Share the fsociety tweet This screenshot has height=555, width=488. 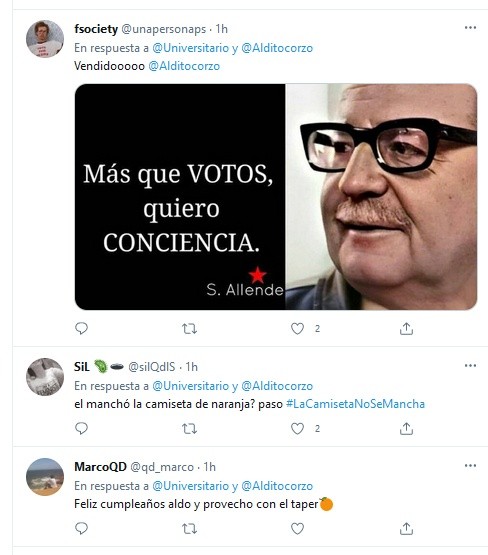point(406,328)
